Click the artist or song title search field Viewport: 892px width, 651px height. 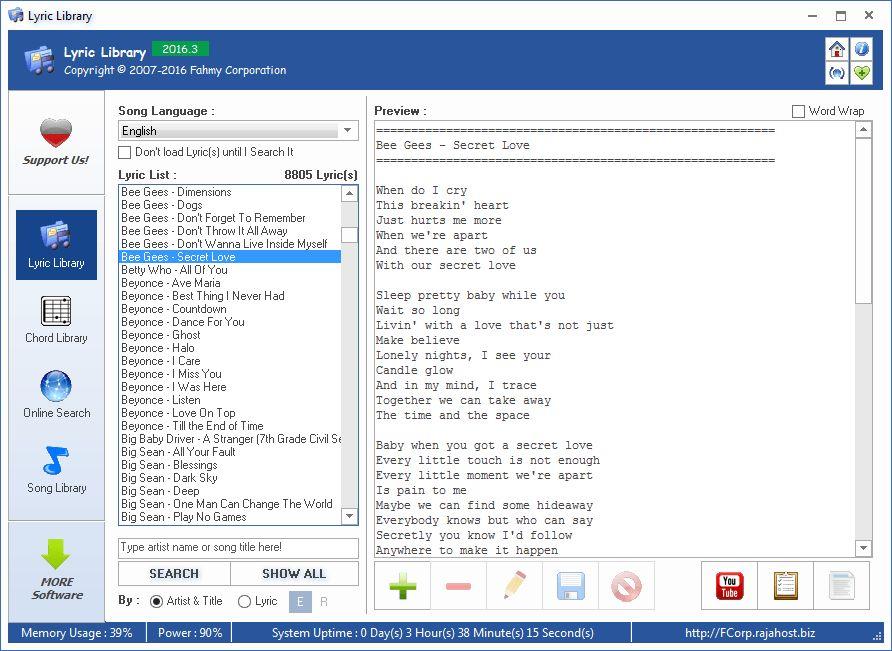click(x=238, y=548)
